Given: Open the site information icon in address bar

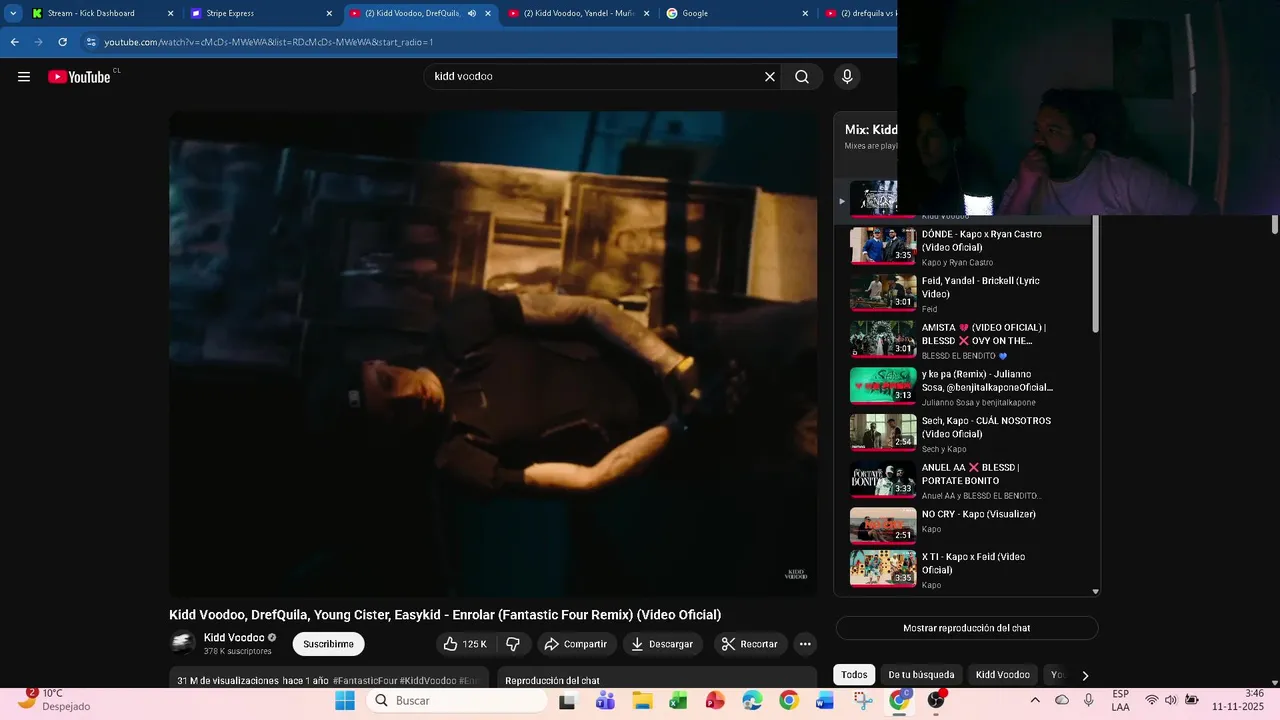Looking at the screenshot, I should coord(91,42).
